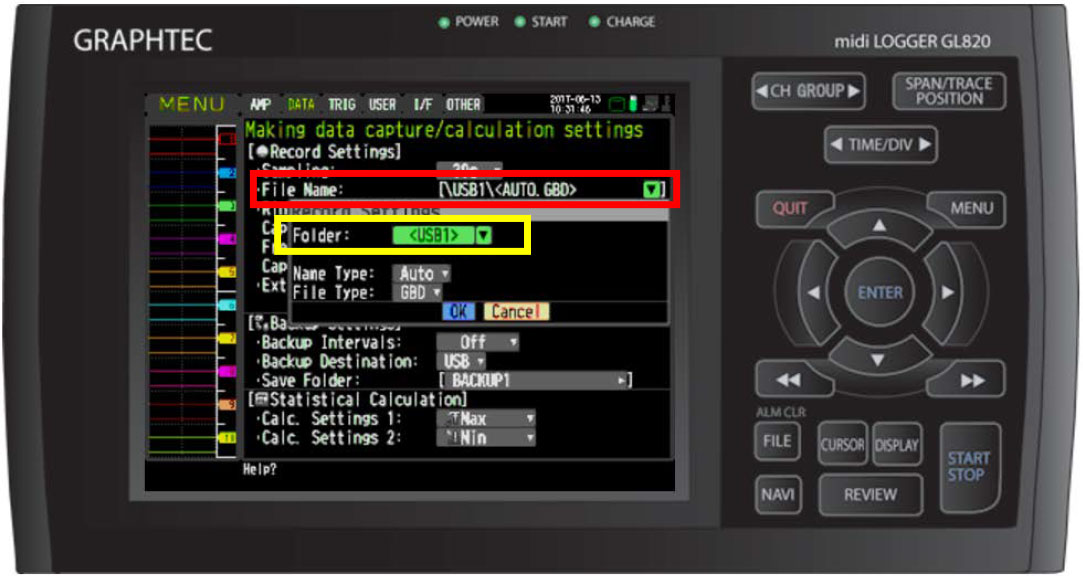Click the SPAN/TRACE POSITION key
The image size is (1083, 578).
coord(949,91)
